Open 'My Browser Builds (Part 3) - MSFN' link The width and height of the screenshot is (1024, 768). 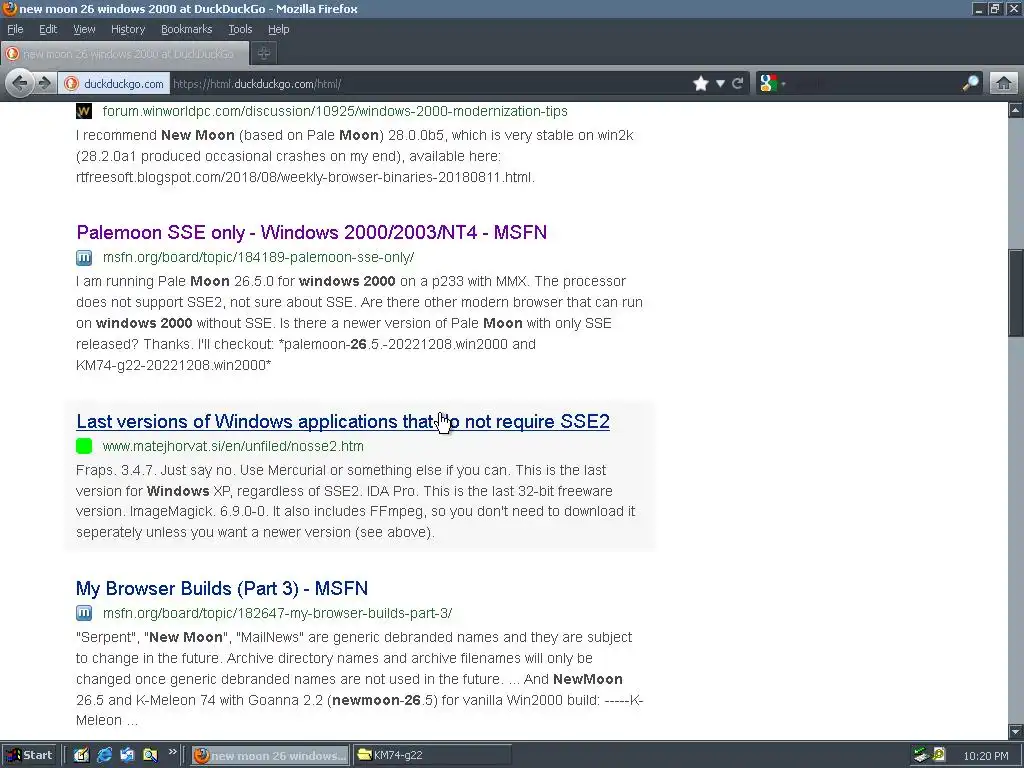coord(222,588)
